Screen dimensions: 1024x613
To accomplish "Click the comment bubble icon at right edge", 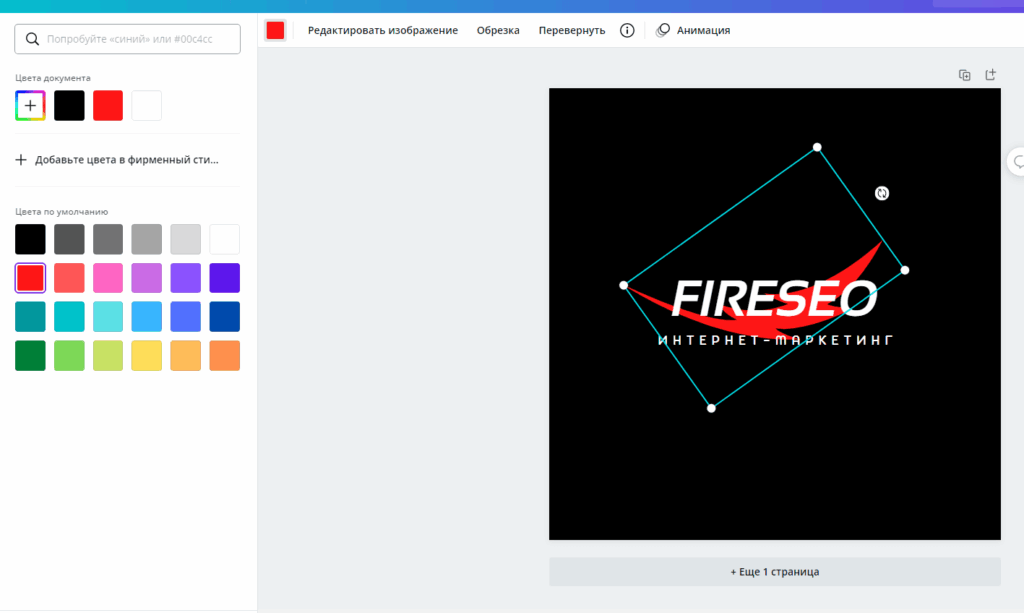I will (1018, 161).
